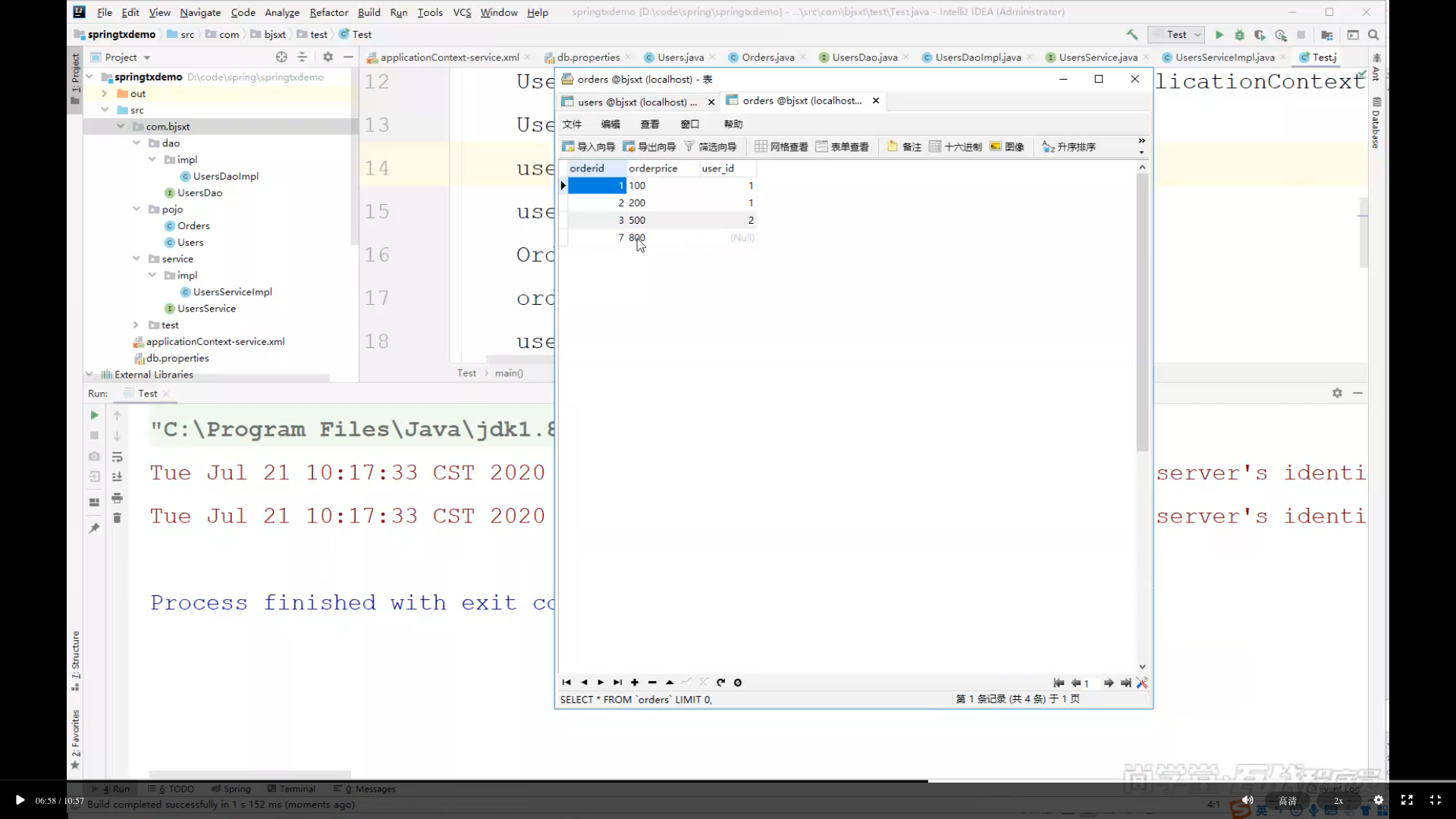Open the Test run configuration dropdown
Screen dimensions: 1456x819
pyautogui.click(x=1176, y=35)
